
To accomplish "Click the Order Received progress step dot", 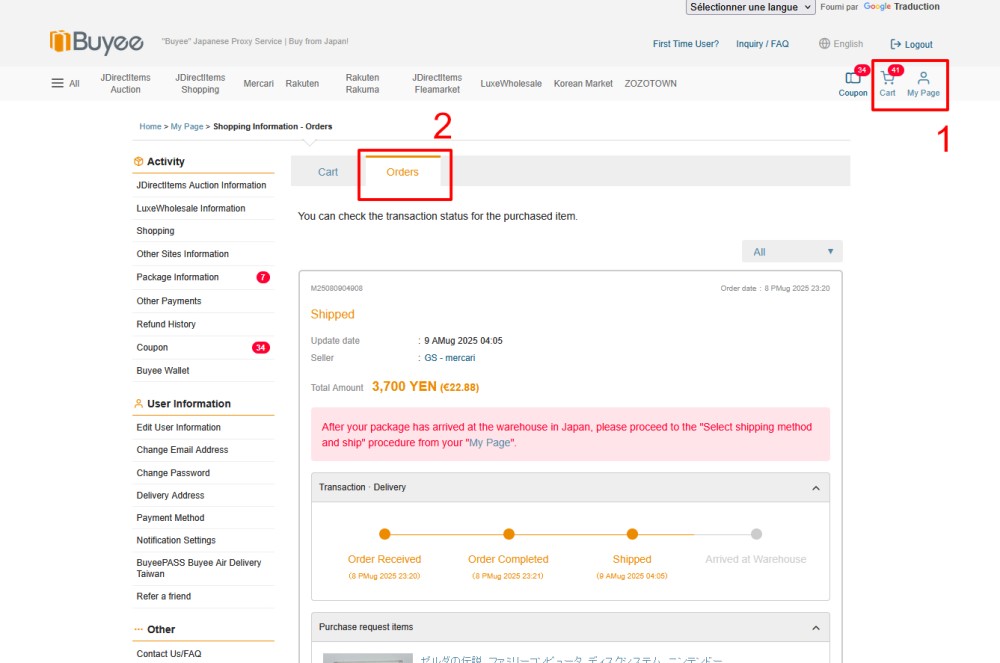I will point(385,534).
